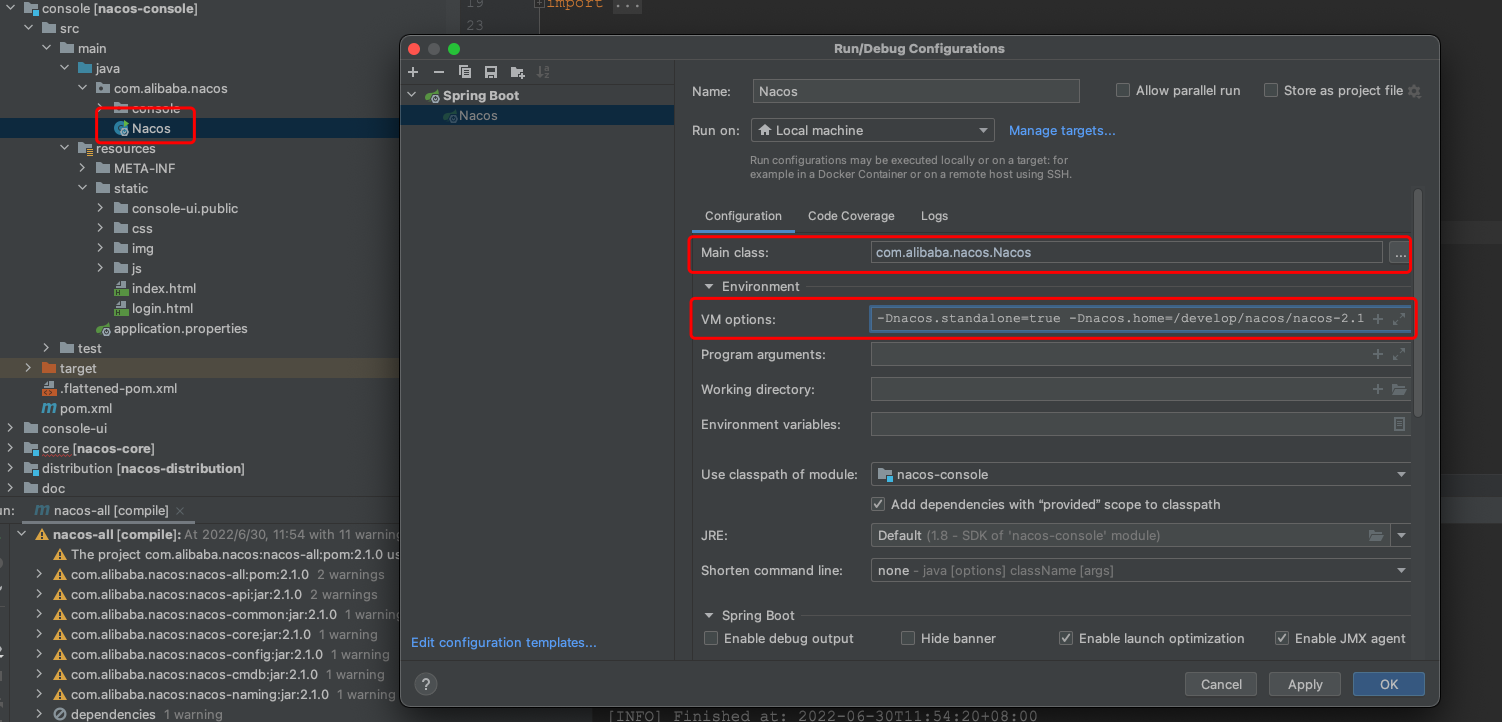
Task: Switch to the Configuration tab
Action: click(743, 216)
